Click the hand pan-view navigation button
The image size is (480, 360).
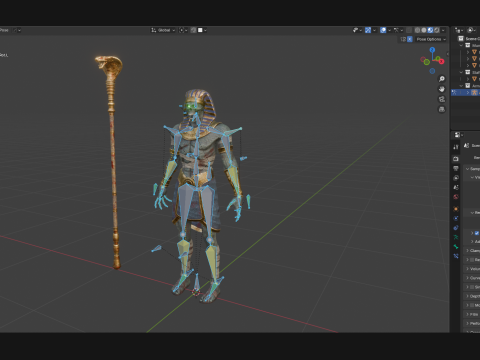[442, 89]
